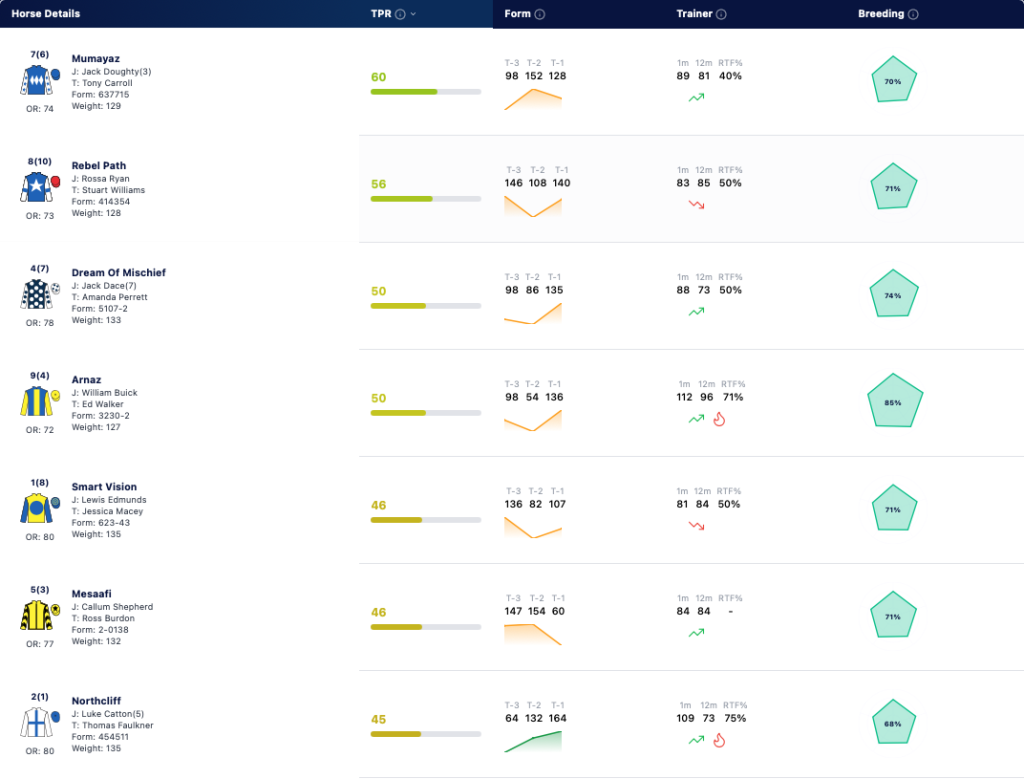1024x779 pixels.
Task: Open the Mumayaz horse link
Action: tap(95, 59)
